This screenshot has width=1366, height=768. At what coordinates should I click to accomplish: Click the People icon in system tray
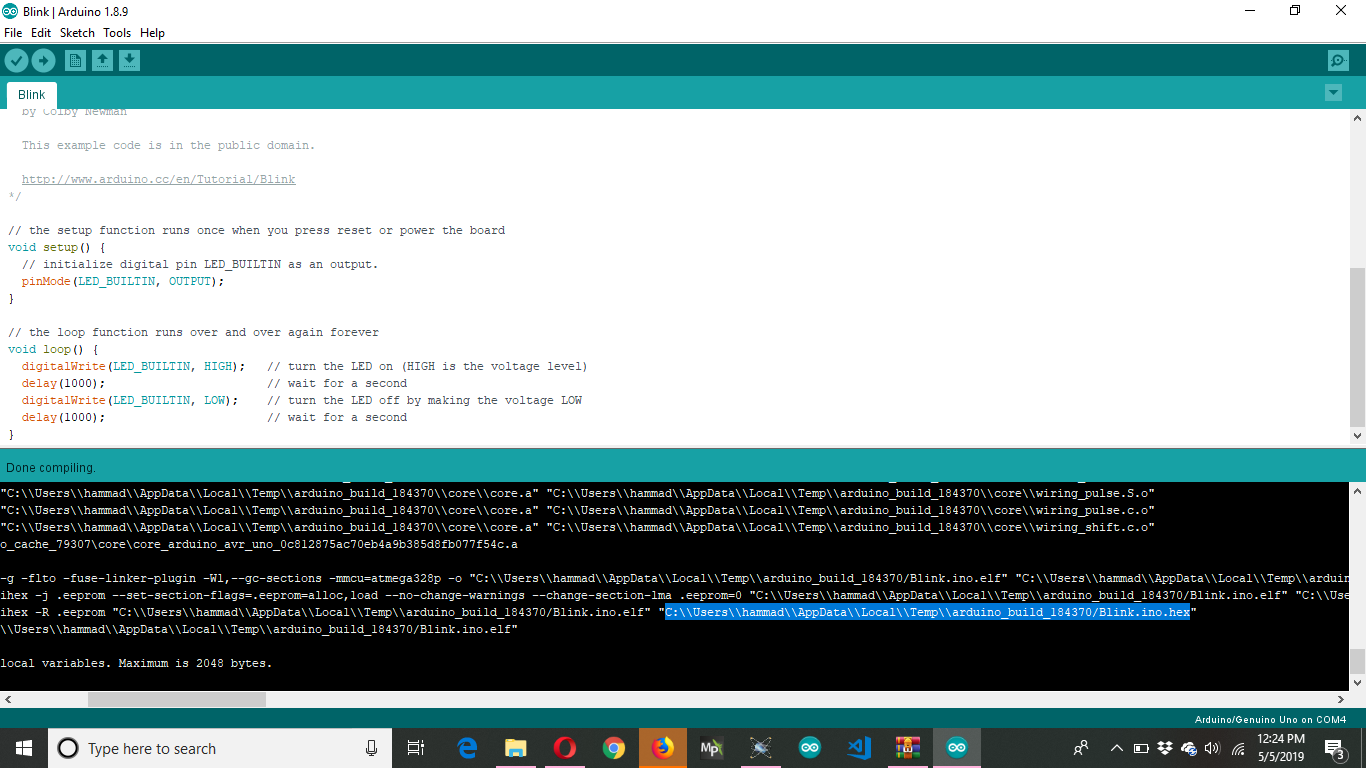(1081, 748)
